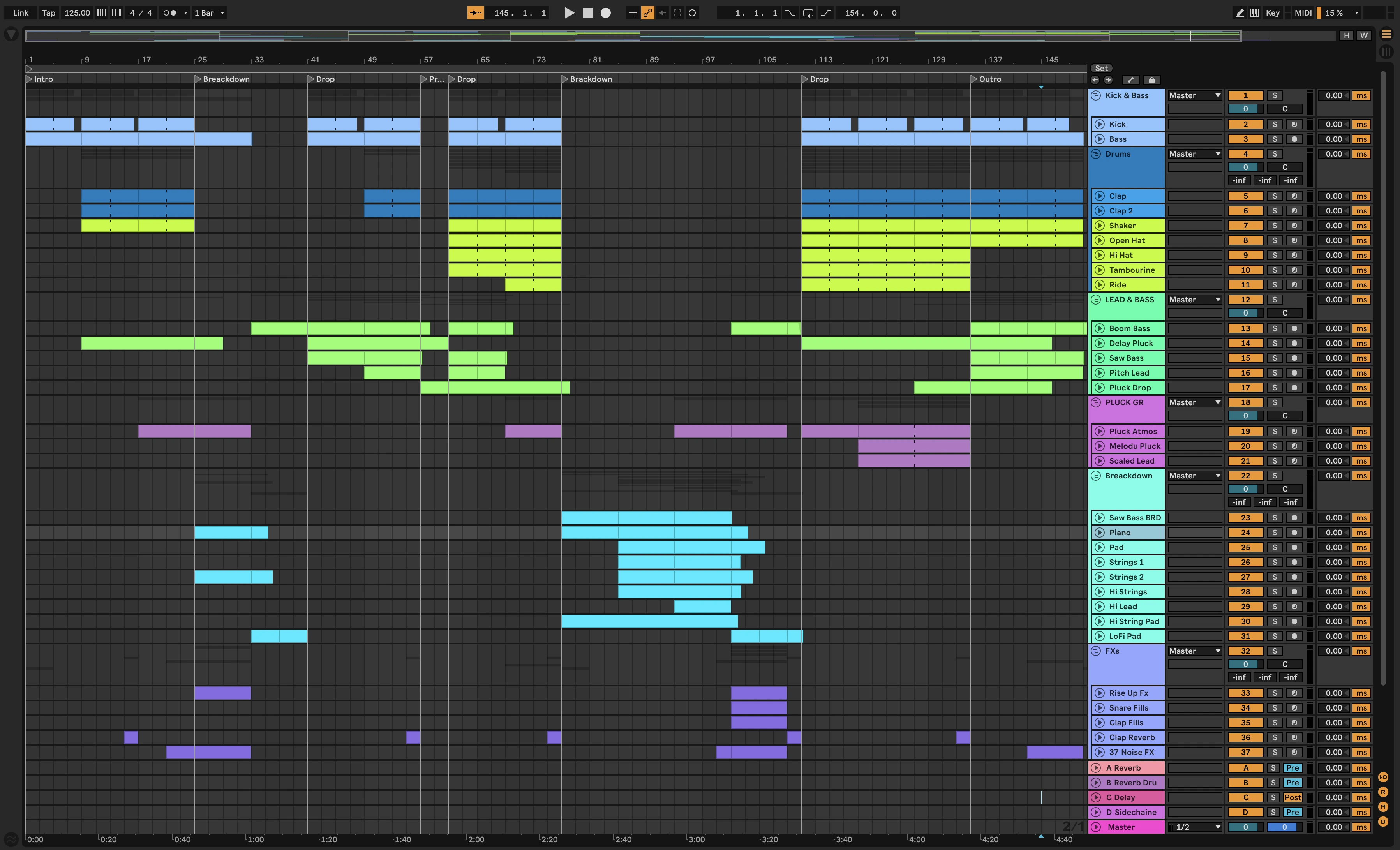Screen dimensions: 1400x850
Task: Click the Tap tempo button
Action: click(48, 12)
